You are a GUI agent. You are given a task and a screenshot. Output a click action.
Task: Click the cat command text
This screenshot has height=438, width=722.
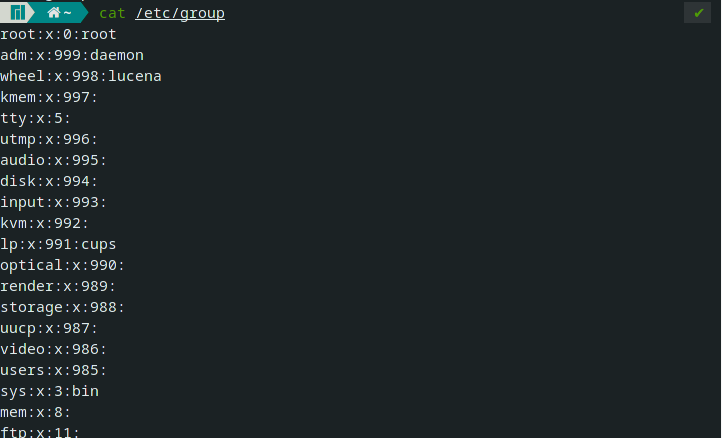[112, 14]
